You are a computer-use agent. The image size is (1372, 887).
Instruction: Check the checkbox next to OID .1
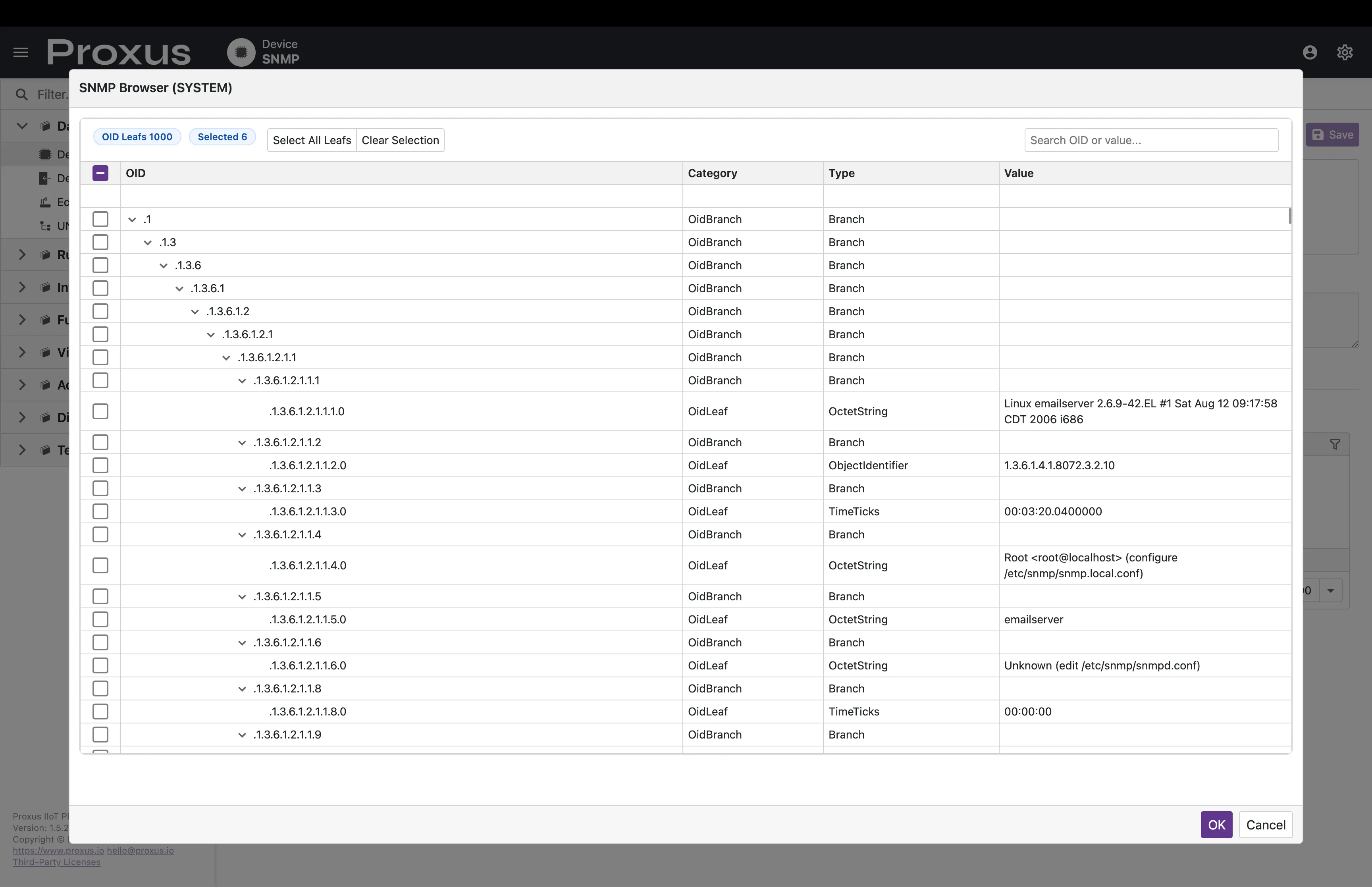tap(100, 219)
